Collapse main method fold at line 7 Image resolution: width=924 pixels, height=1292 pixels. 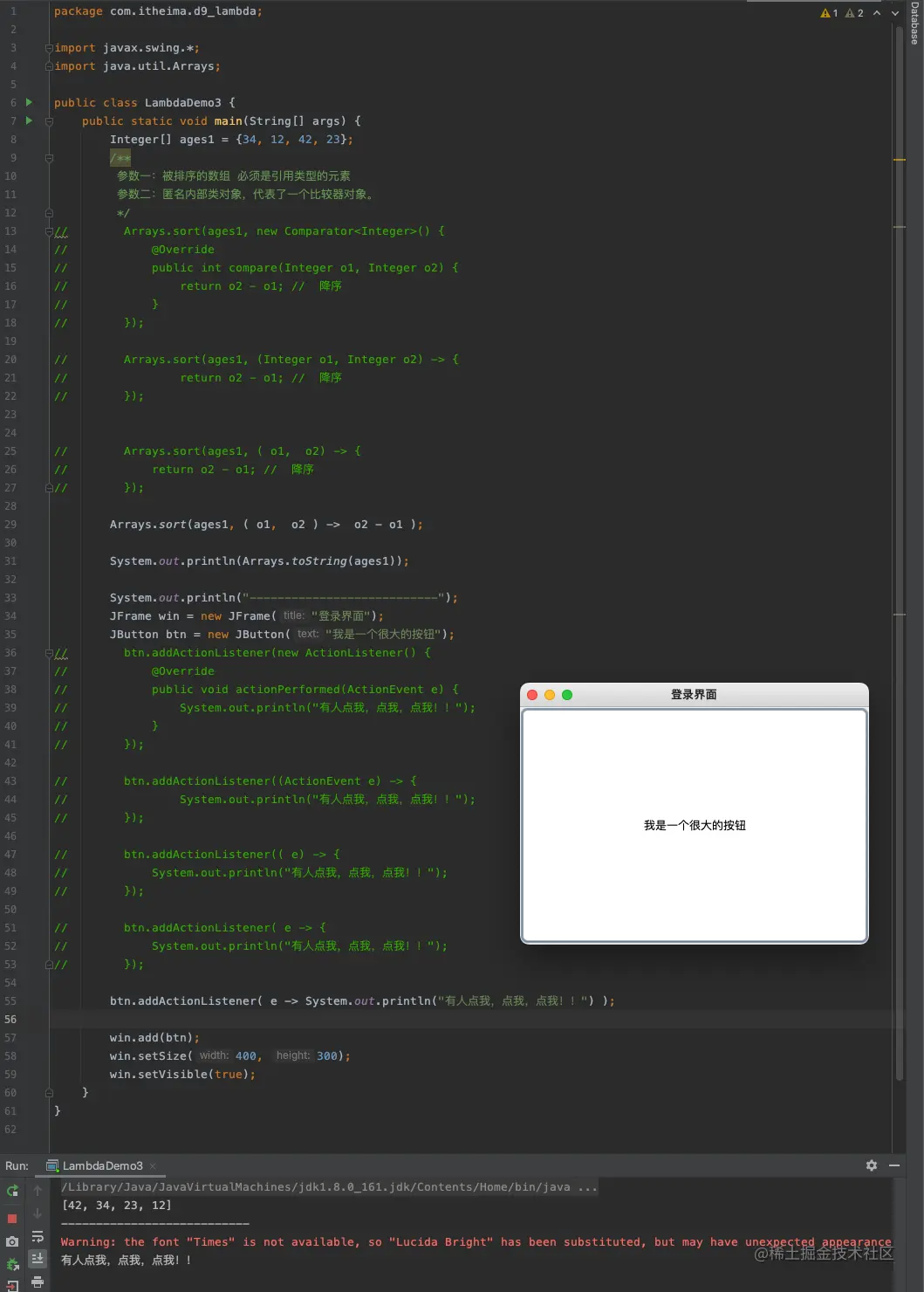coord(49,121)
